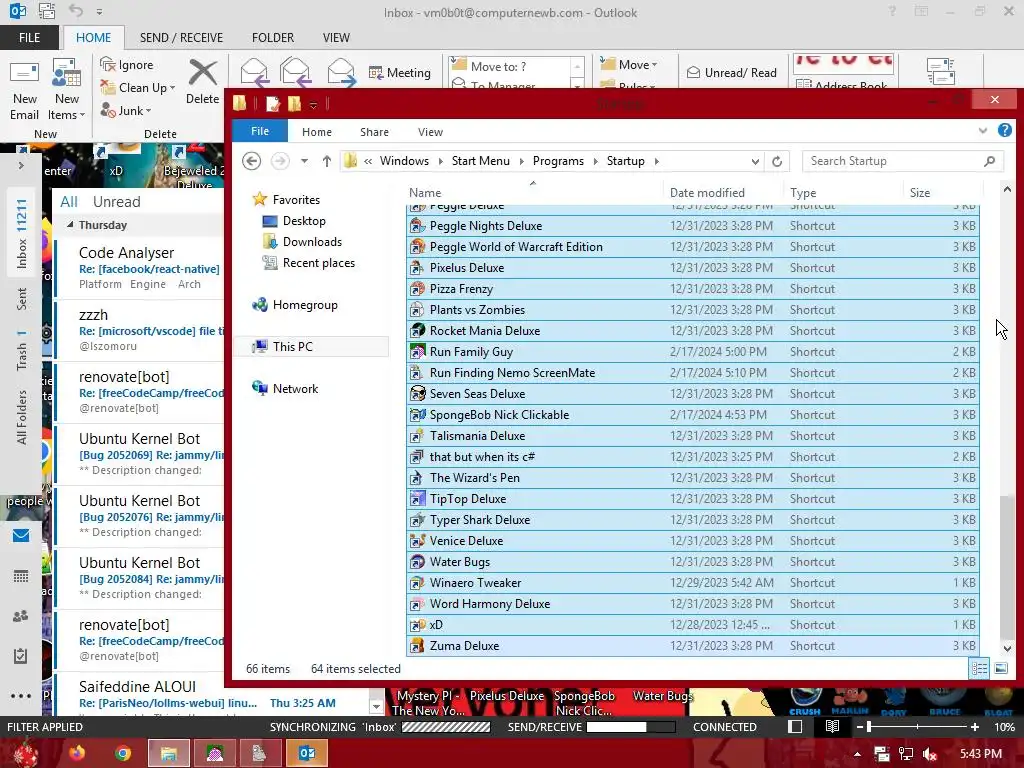Click the Search Startup field

(x=903, y=161)
